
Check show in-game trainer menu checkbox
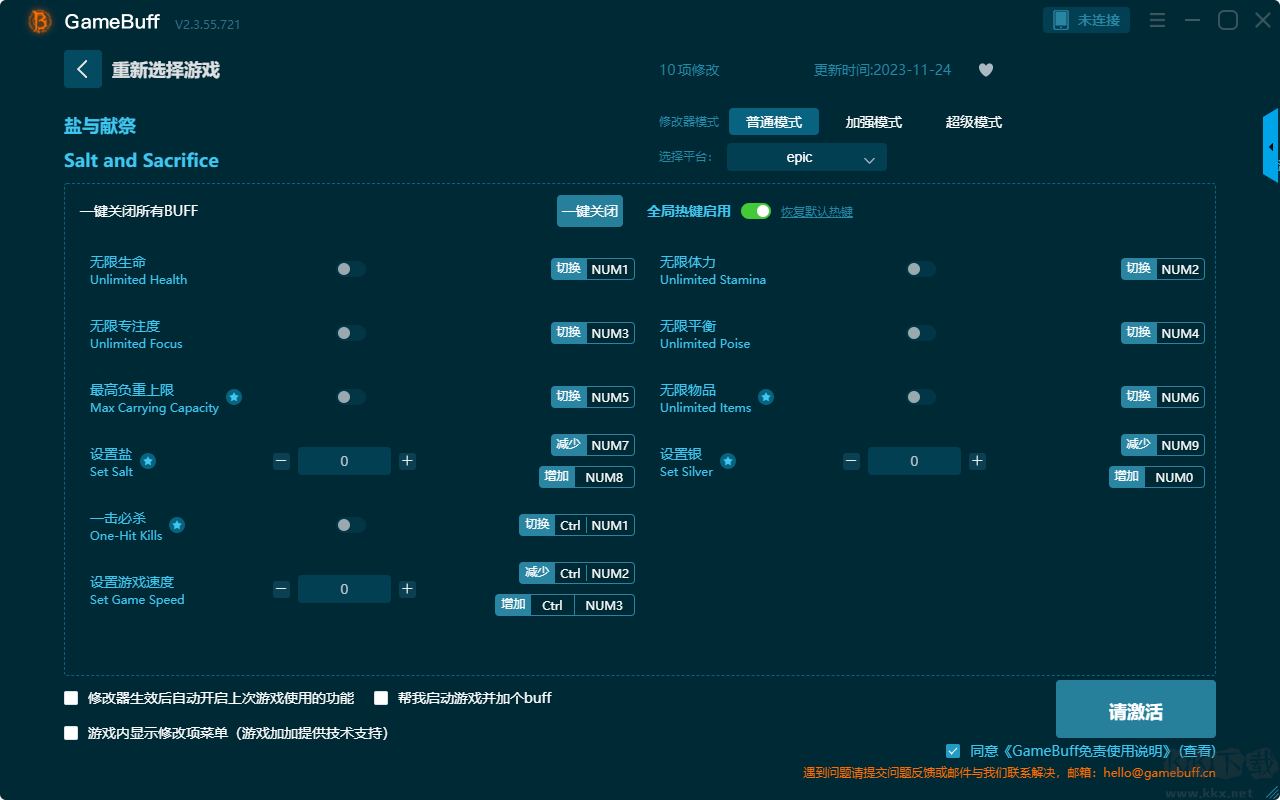tap(71, 733)
